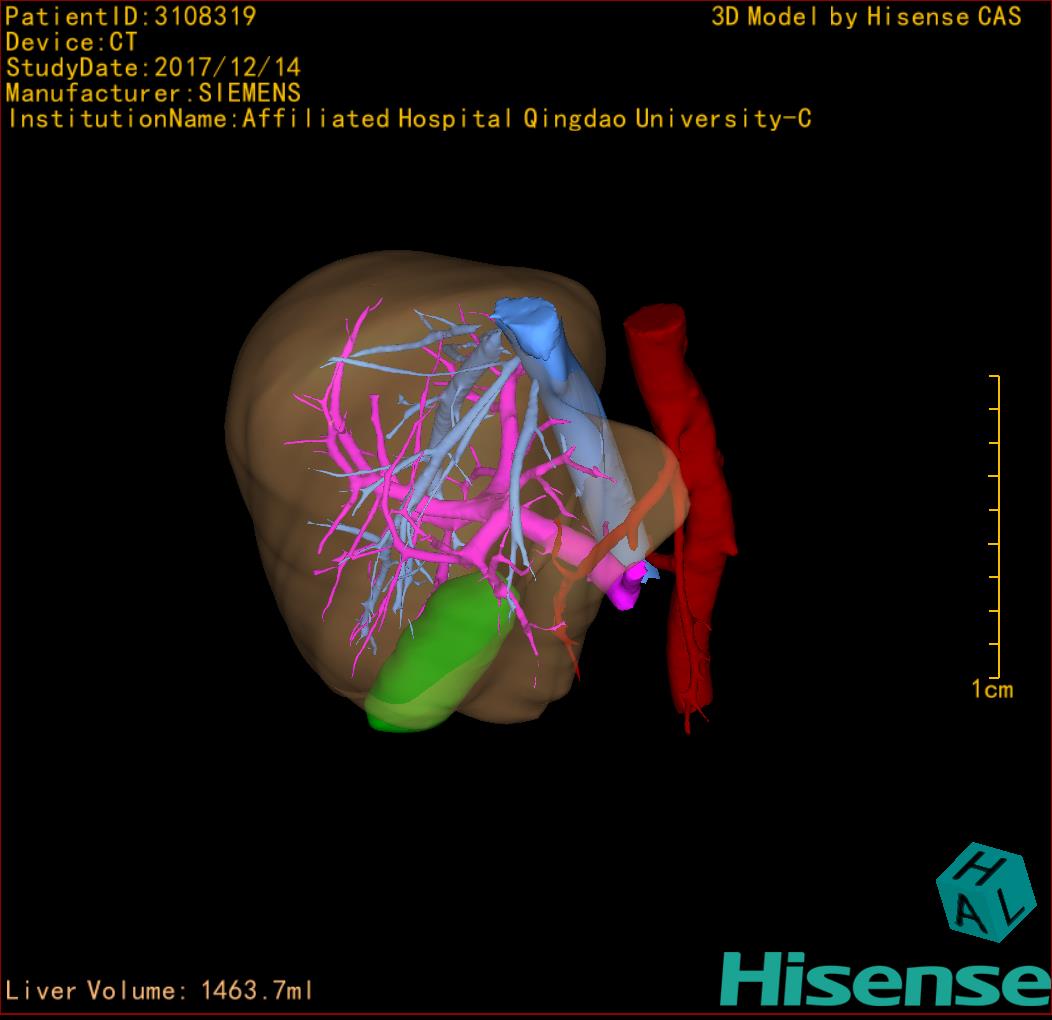Click the Manufacturer:SIEMENS label
The width and height of the screenshot is (1052, 1020).
[153, 93]
